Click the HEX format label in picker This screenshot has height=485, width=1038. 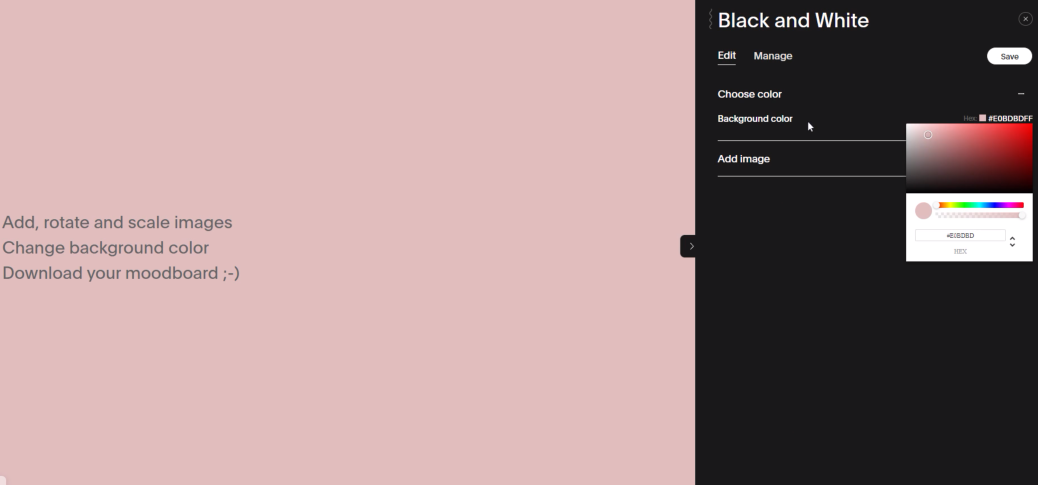(960, 252)
